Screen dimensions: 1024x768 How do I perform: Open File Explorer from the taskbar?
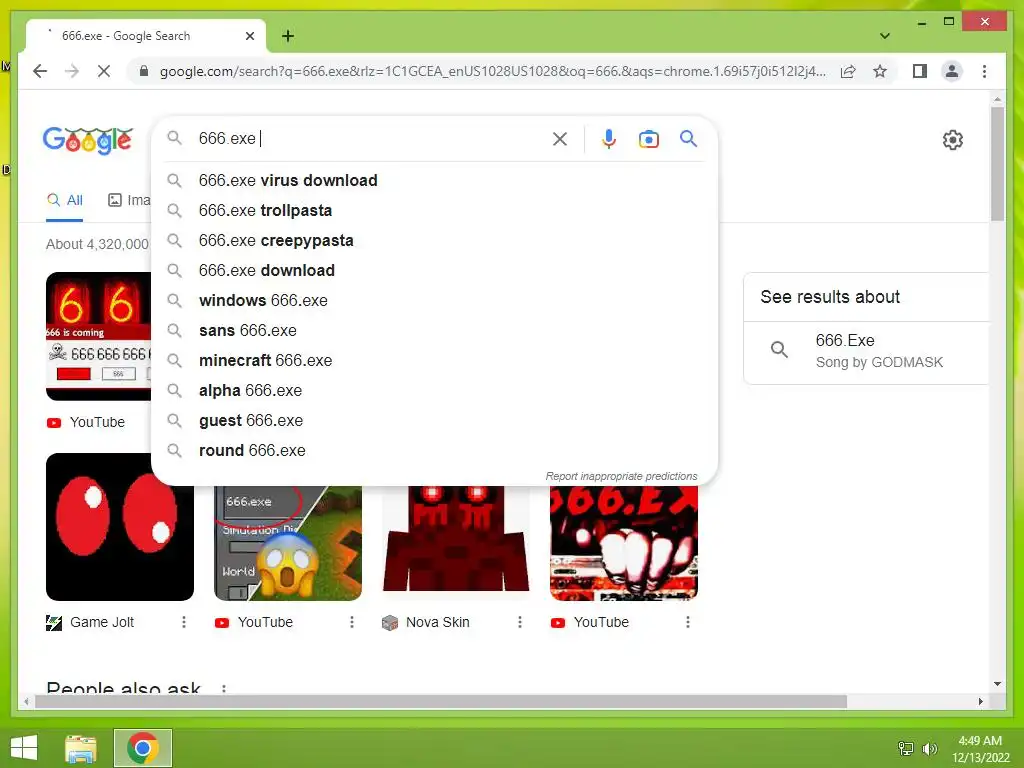pyautogui.click(x=81, y=748)
